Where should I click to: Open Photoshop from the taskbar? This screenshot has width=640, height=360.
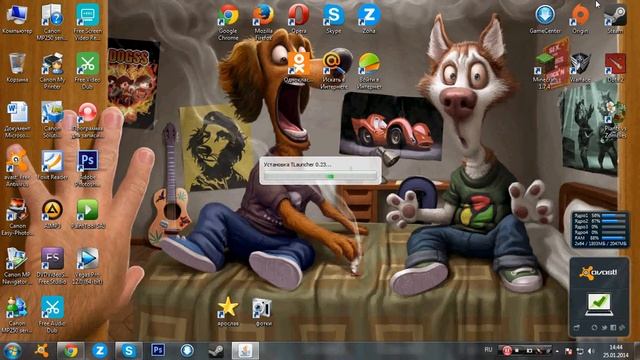coord(158,351)
